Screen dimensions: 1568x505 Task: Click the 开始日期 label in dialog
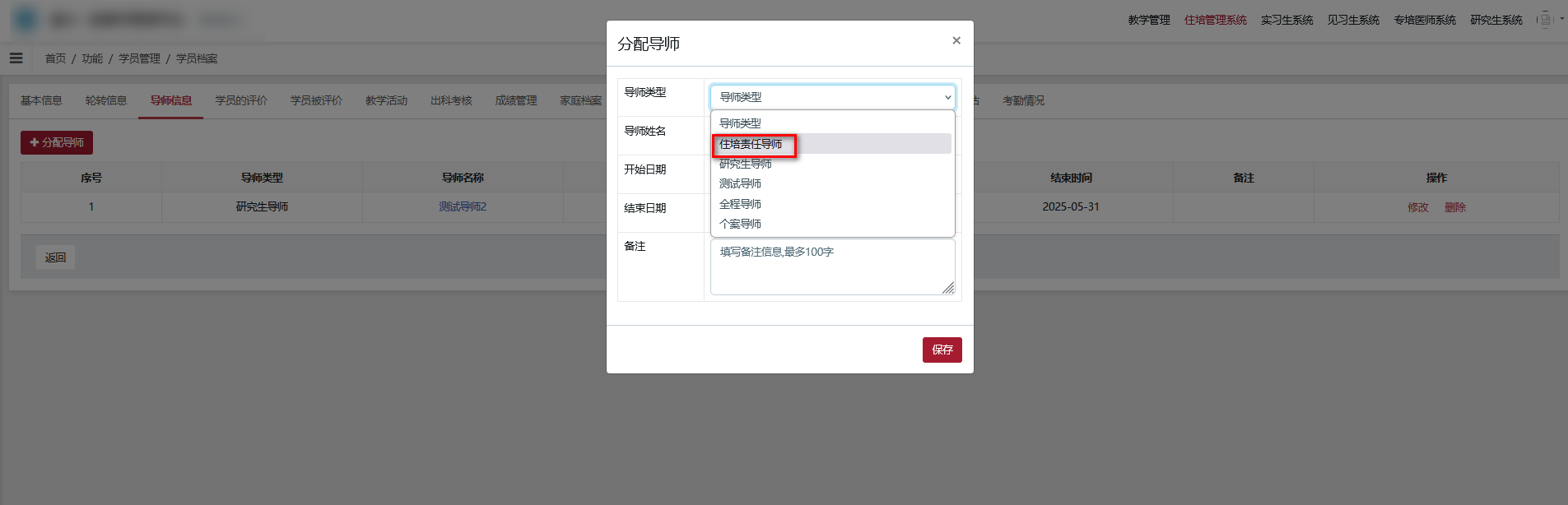click(645, 169)
